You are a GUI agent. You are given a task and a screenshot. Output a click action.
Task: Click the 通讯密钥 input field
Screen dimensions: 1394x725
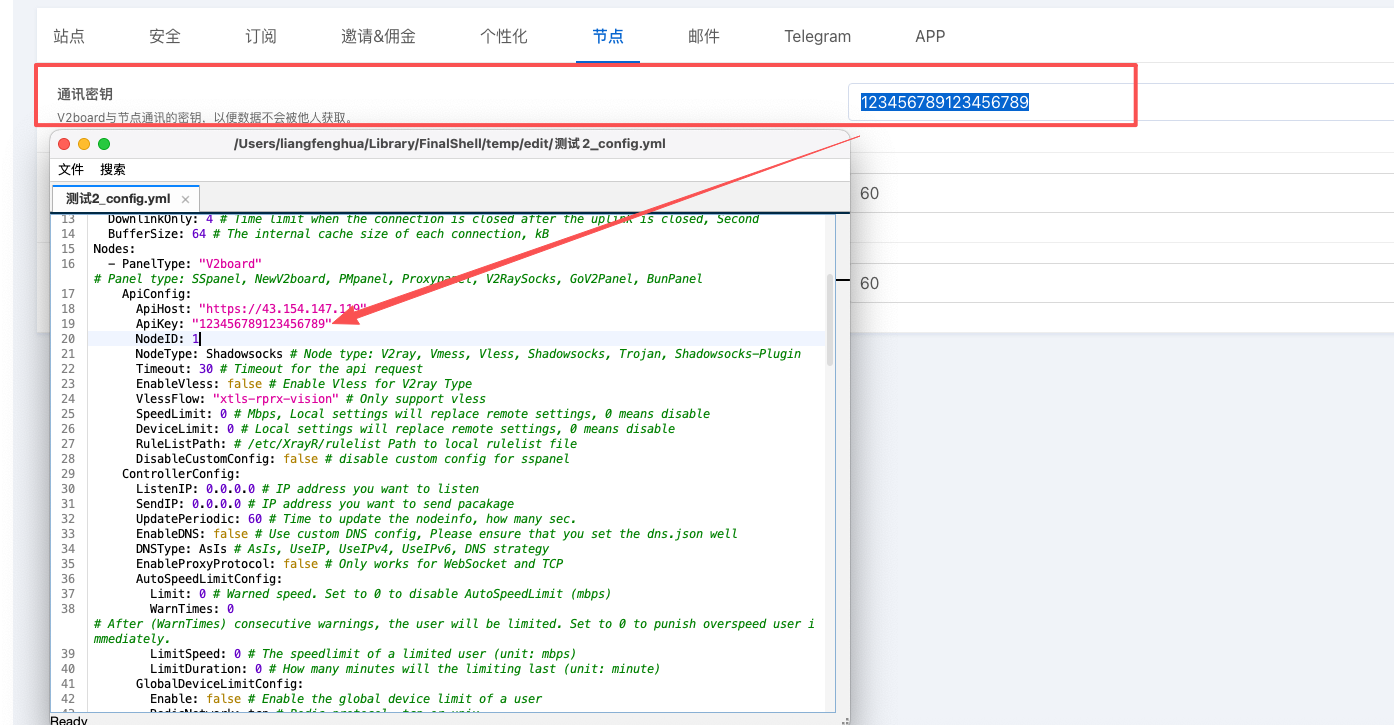pyautogui.click(x=989, y=102)
